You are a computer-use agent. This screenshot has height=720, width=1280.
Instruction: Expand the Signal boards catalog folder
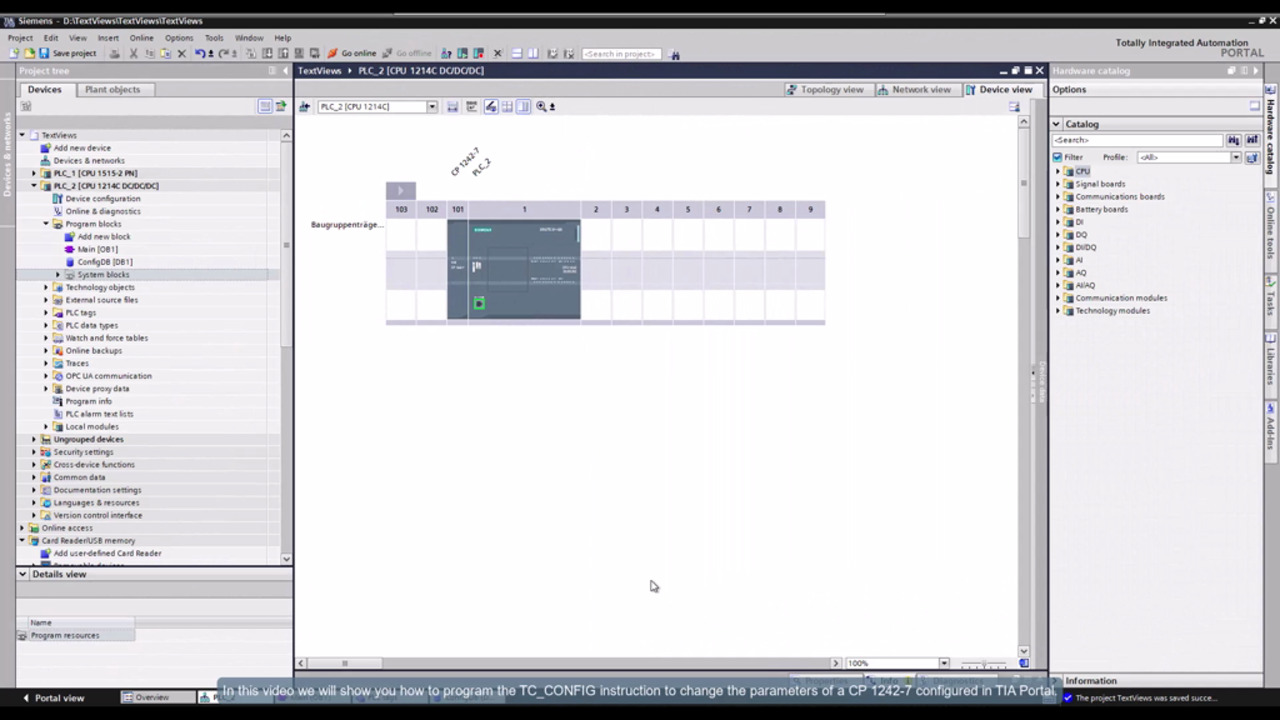point(1058,184)
